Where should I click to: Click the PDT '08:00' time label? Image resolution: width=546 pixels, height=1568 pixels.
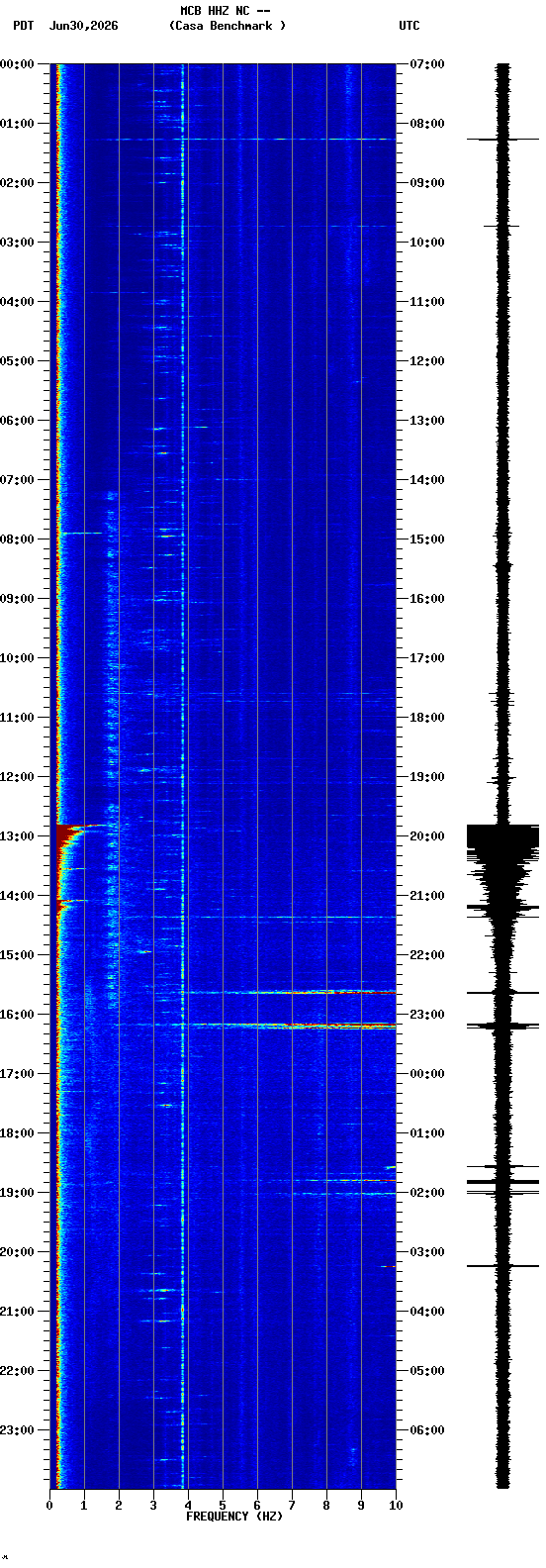pyautogui.click(x=17, y=539)
